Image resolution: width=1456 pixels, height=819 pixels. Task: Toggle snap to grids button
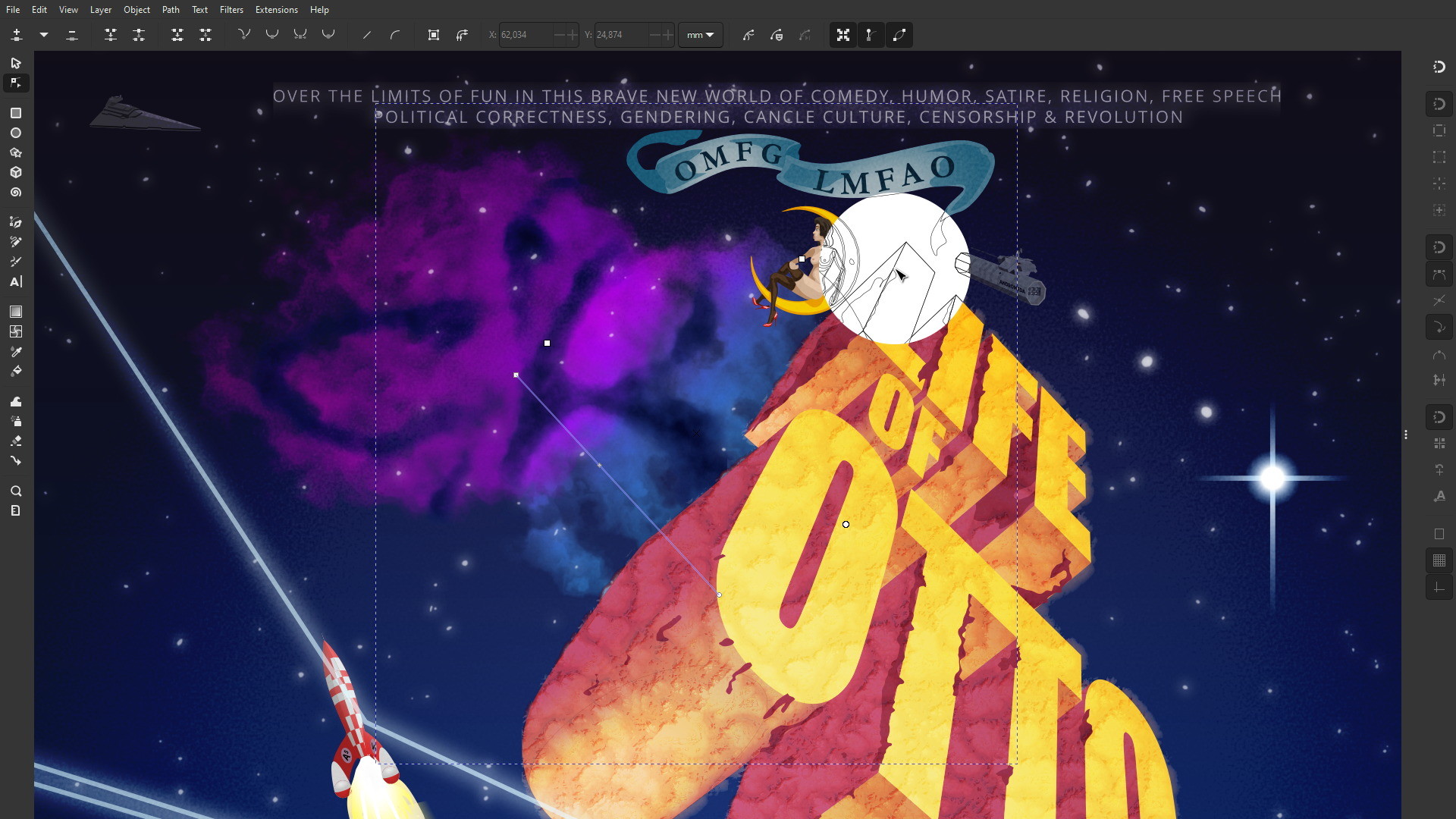tap(1439, 561)
